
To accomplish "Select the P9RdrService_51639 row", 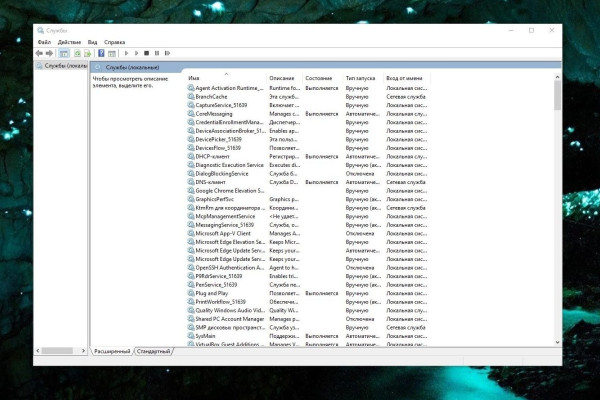I will coord(307,276).
